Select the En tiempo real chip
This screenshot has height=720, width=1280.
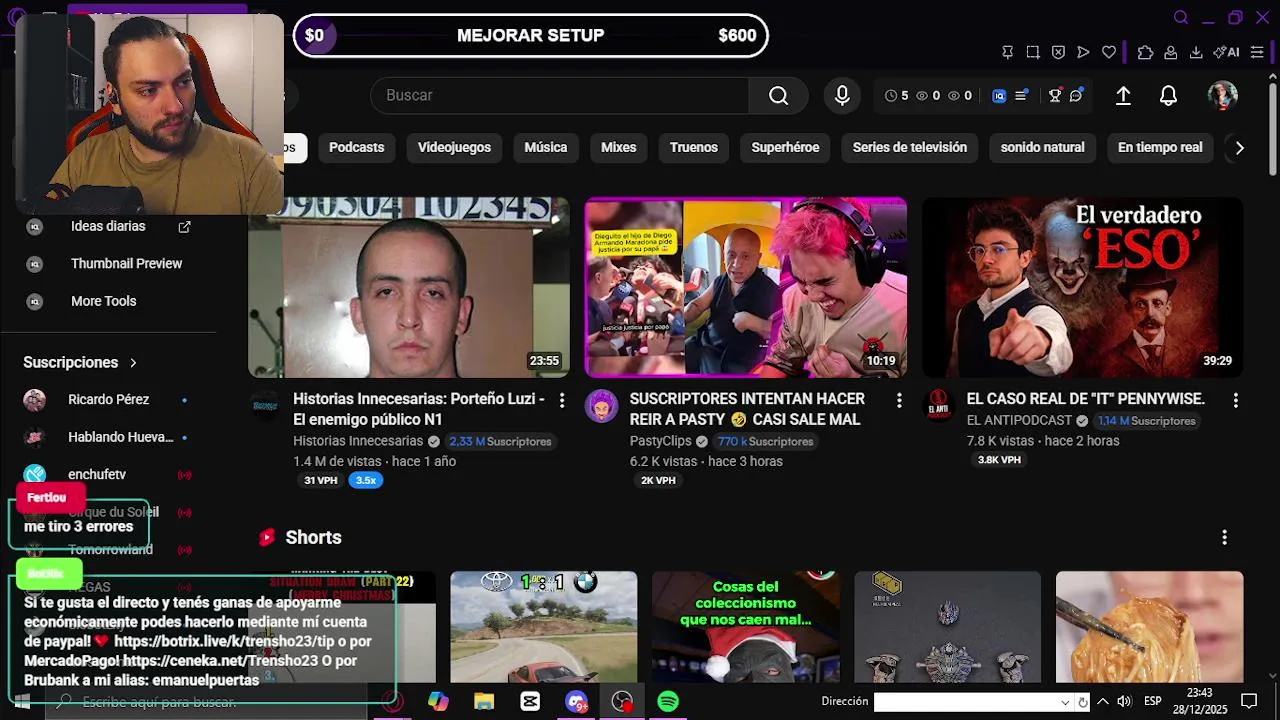point(1160,147)
